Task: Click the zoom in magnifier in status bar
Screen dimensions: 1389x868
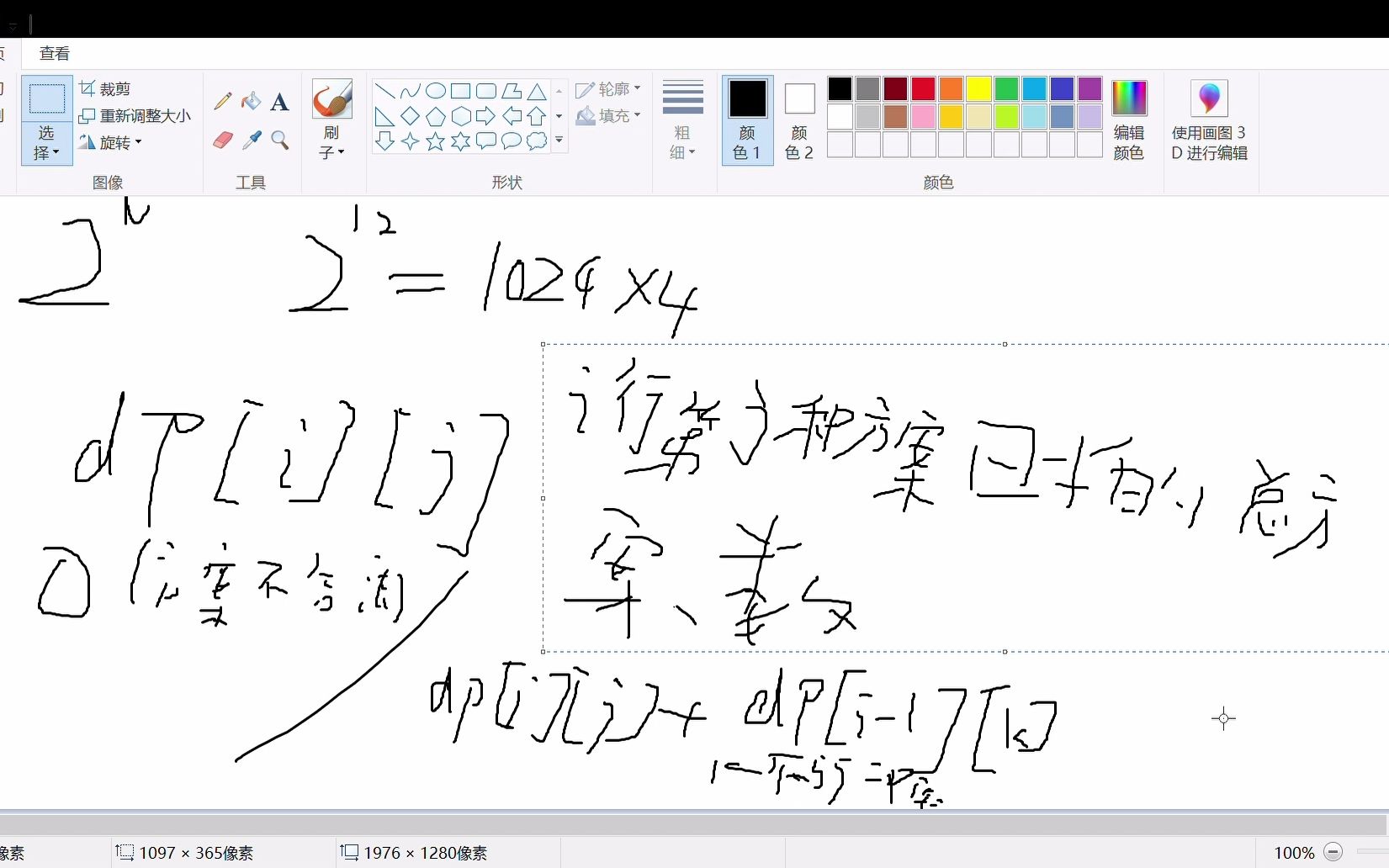Action: [1333, 852]
